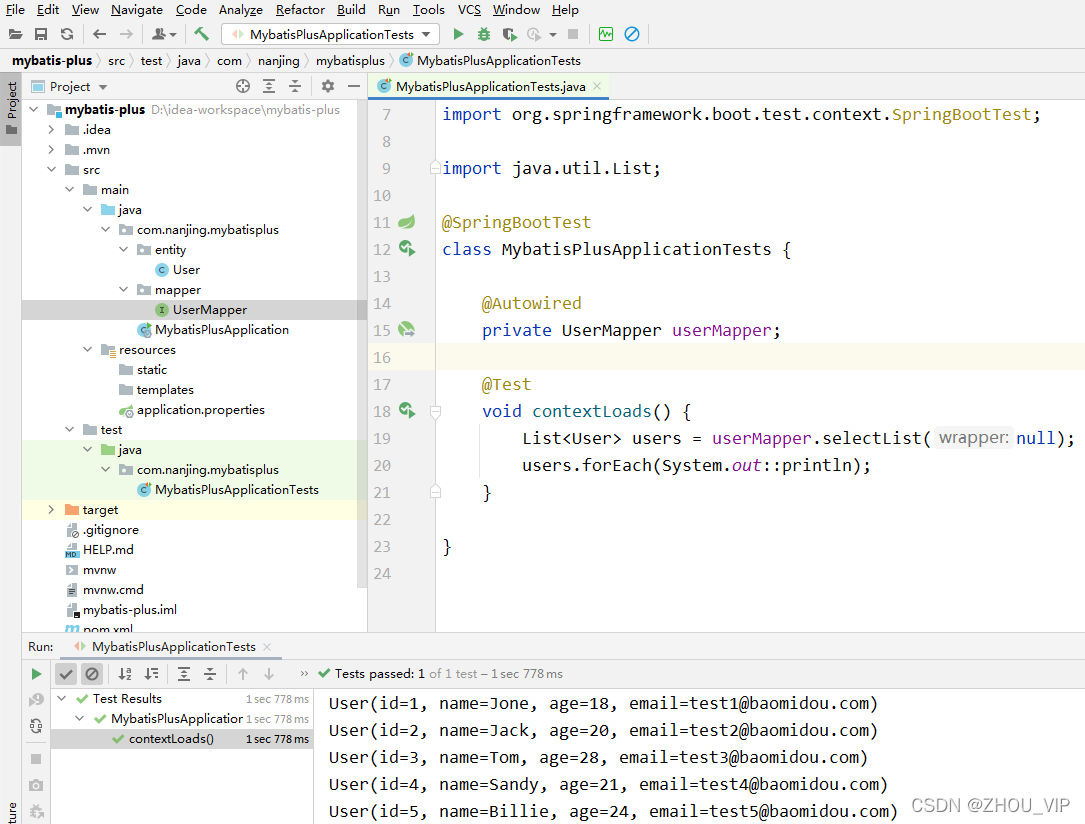
Task: Click the nanjing breadcrumb
Action: click(278, 61)
